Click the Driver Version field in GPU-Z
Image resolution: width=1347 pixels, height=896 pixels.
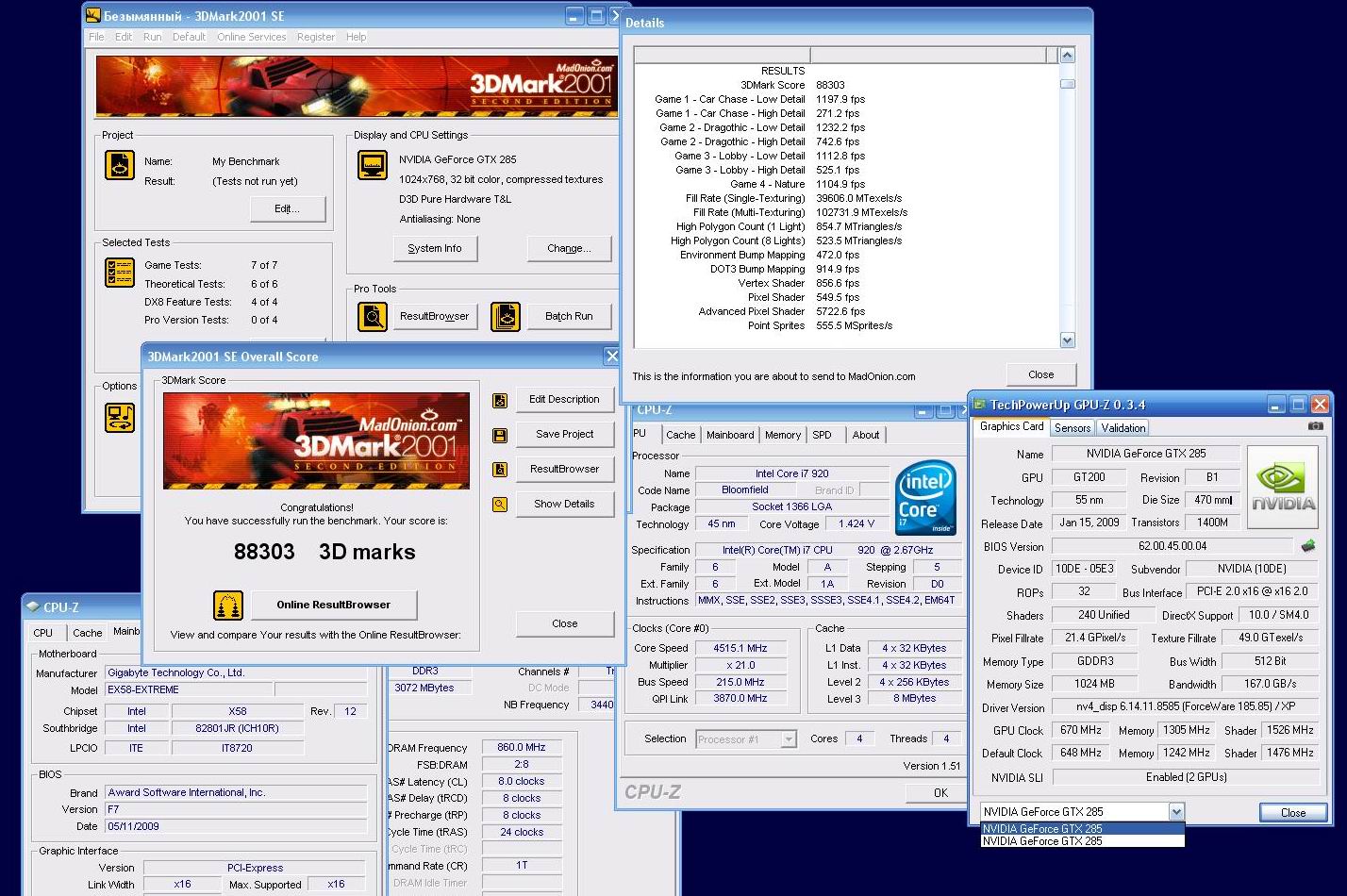[x=1186, y=707]
